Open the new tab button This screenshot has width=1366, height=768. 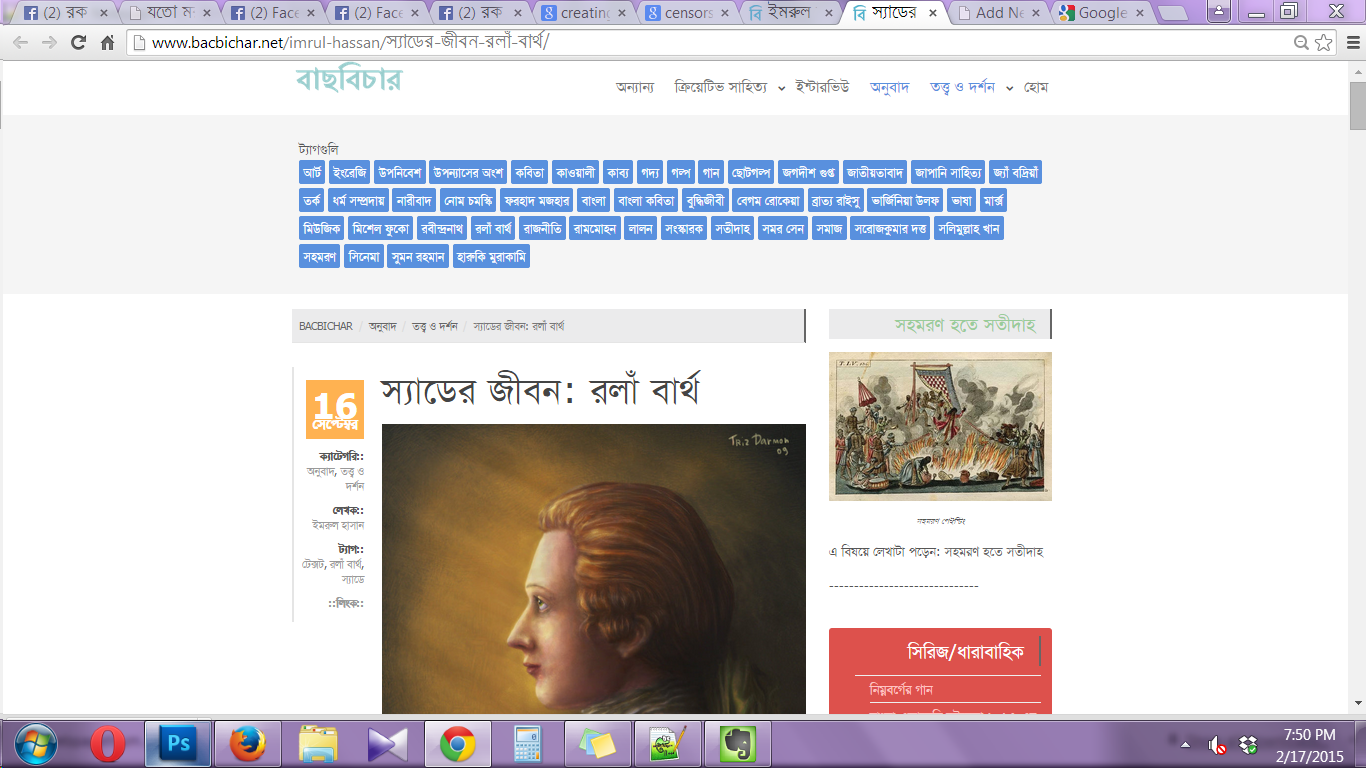click(1172, 13)
